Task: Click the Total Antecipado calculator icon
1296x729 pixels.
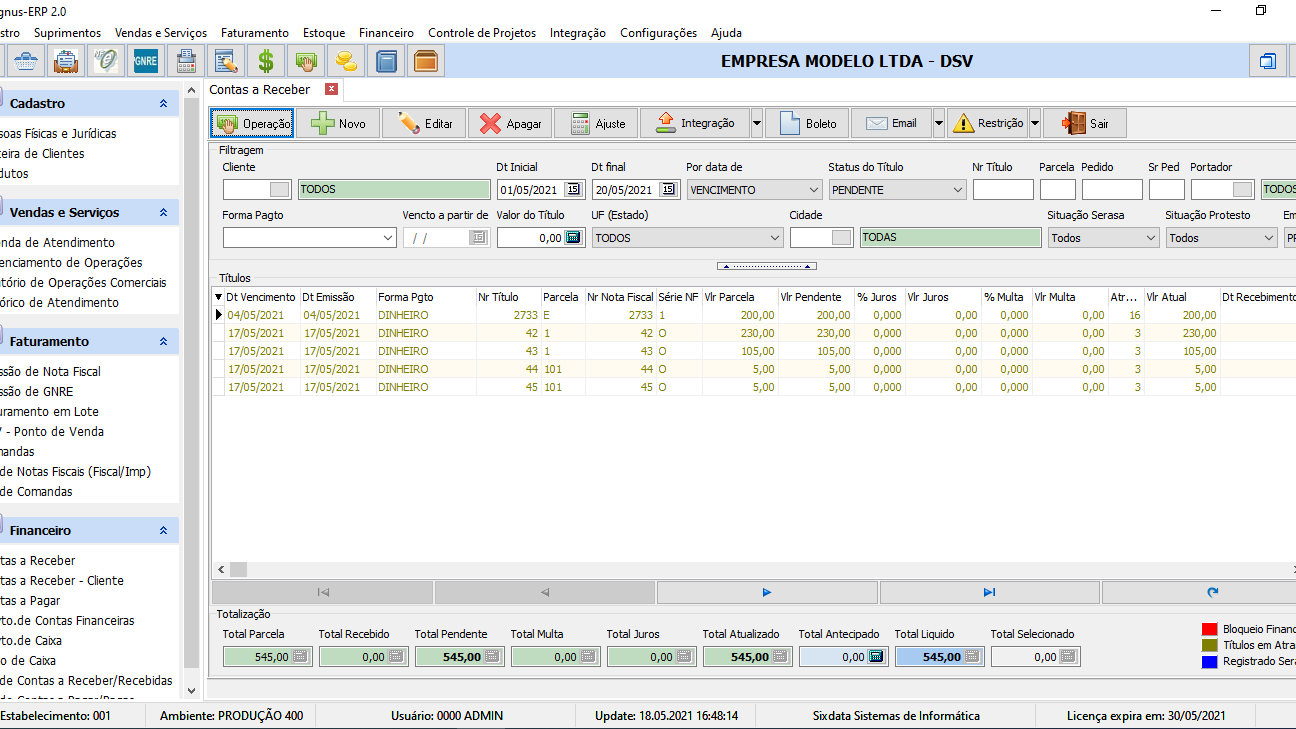Action: point(876,657)
